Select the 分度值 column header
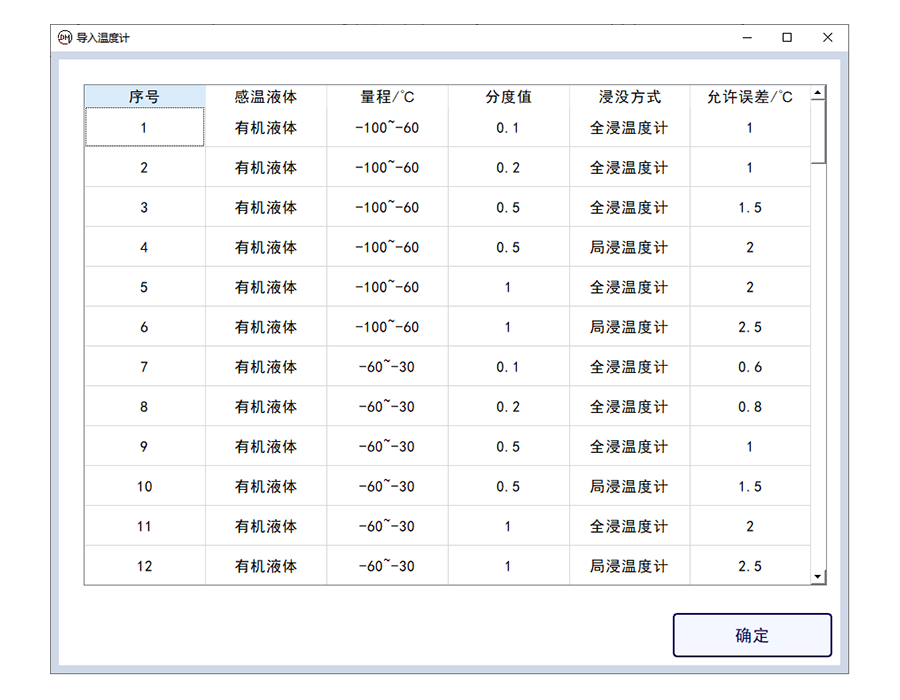 pyautogui.click(x=508, y=97)
